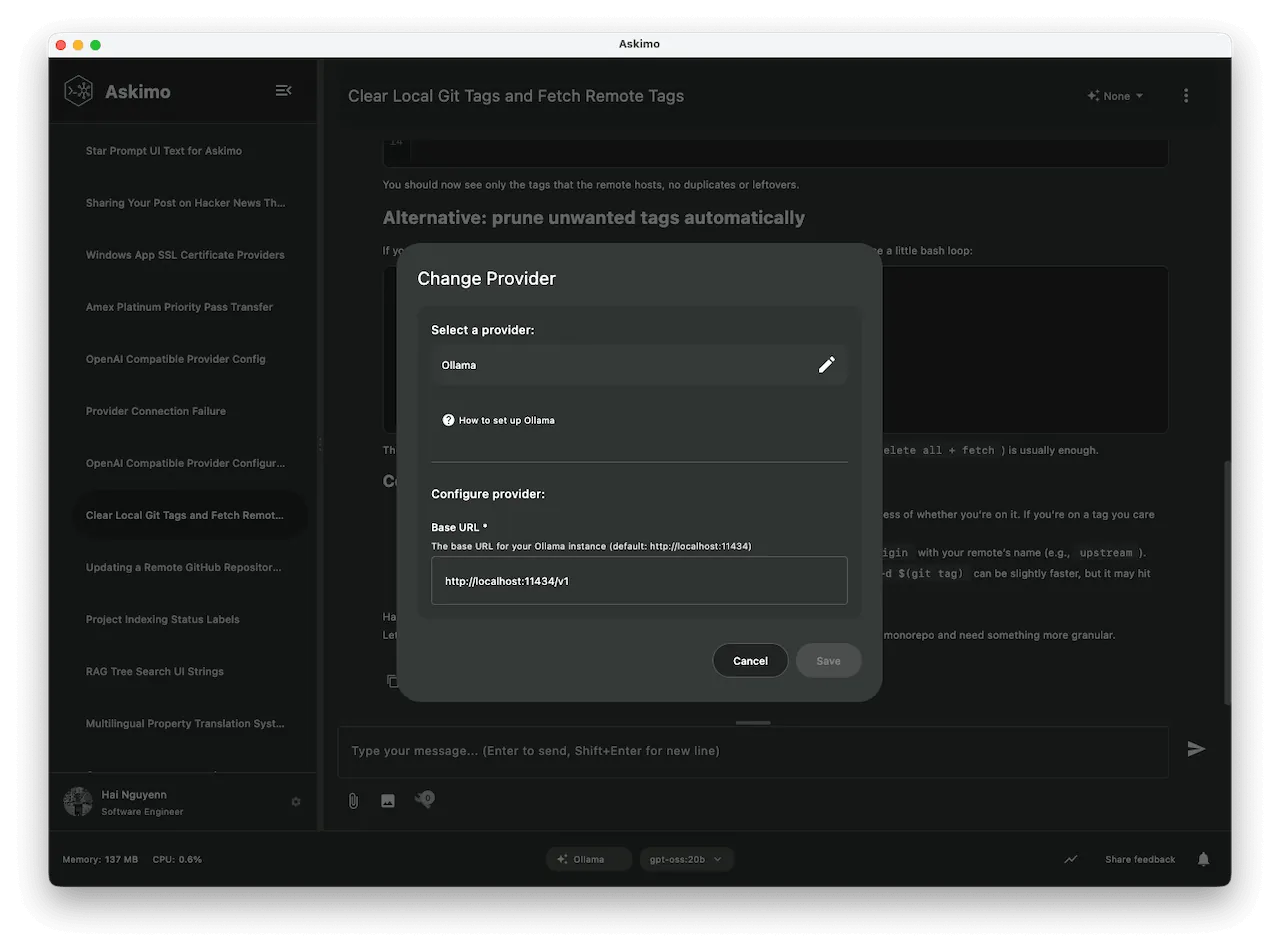Add an image with the picture icon

(x=388, y=801)
